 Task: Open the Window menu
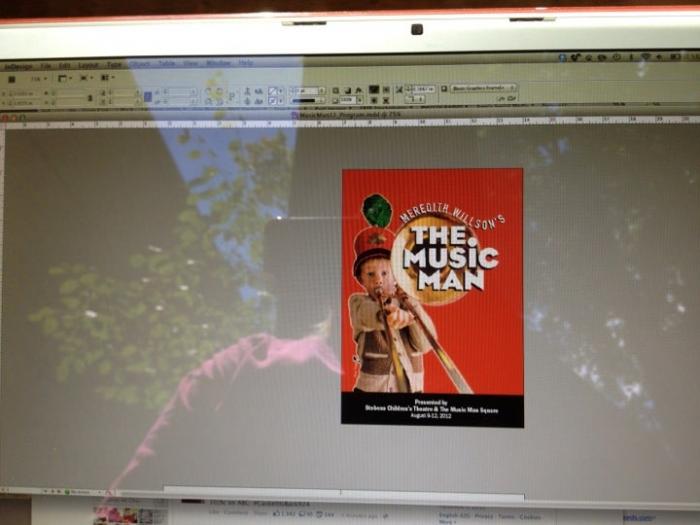(x=217, y=63)
